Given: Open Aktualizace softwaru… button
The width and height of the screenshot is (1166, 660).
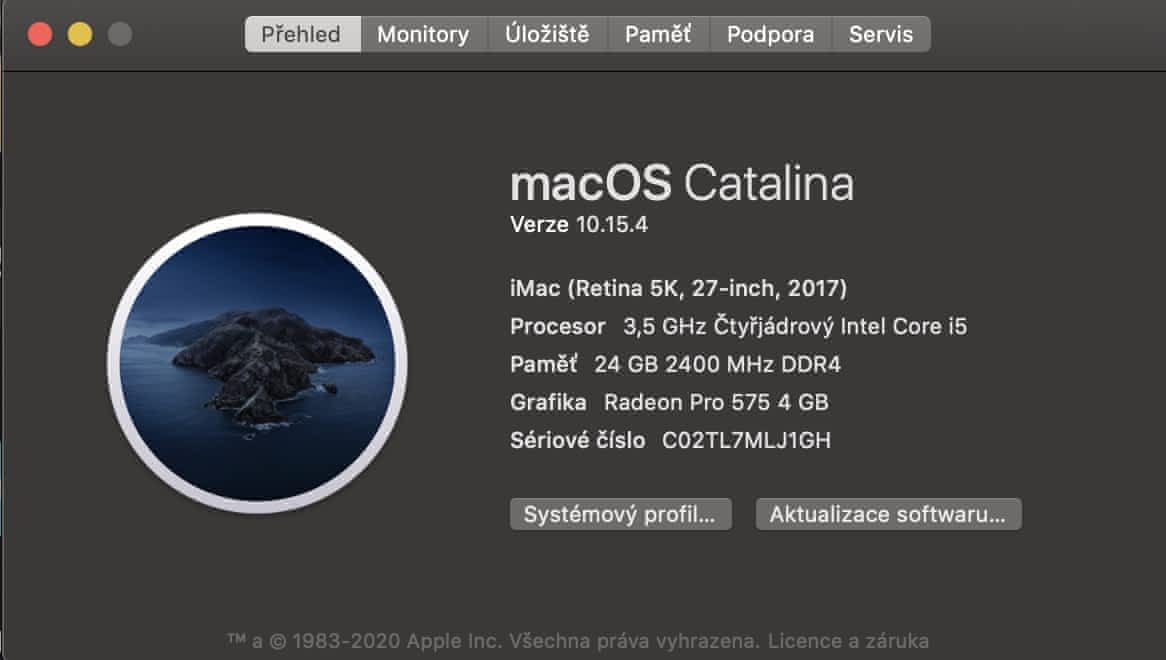Looking at the screenshot, I should (x=888, y=515).
